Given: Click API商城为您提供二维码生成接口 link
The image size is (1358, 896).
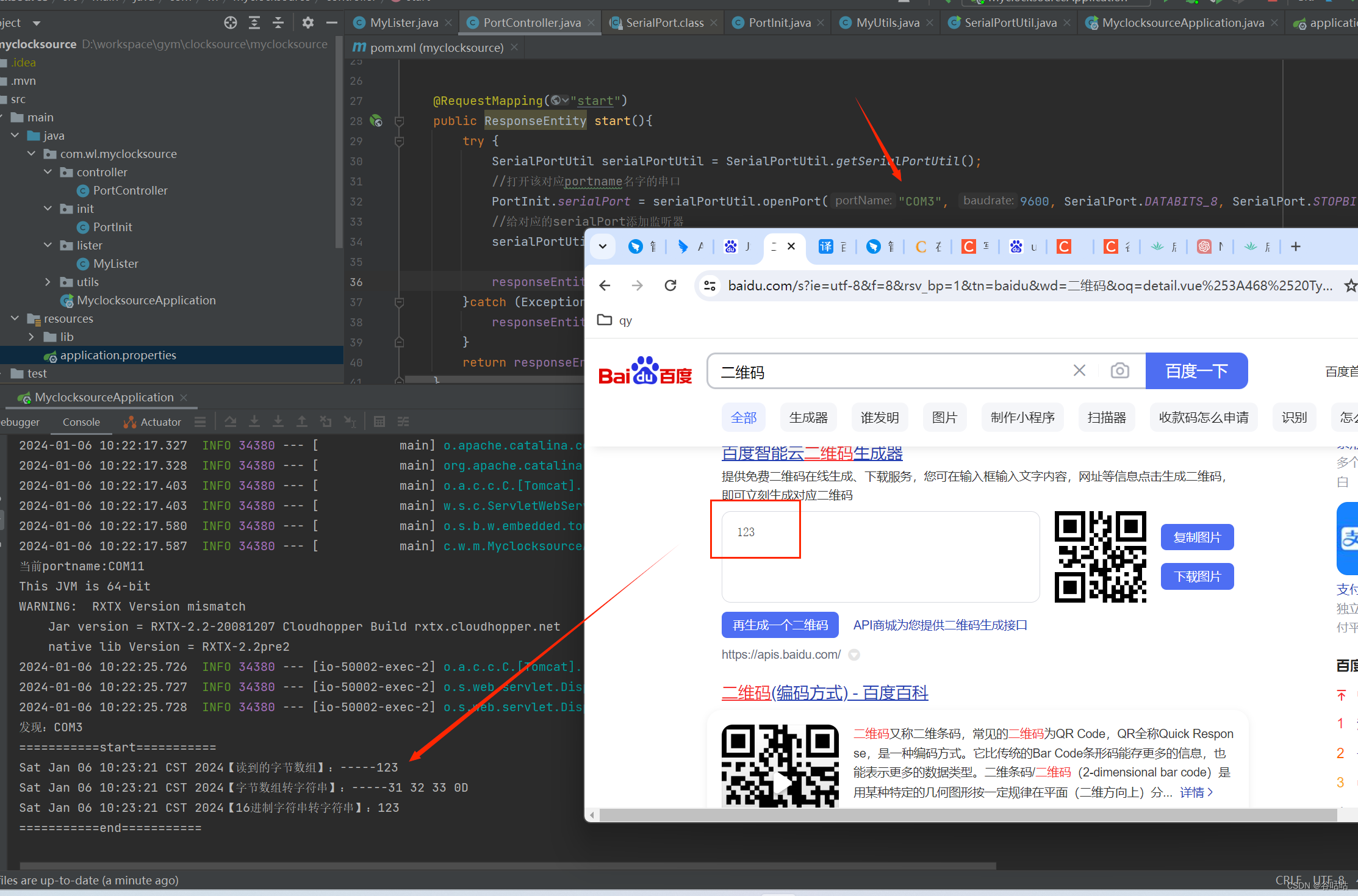Looking at the screenshot, I should [940, 625].
